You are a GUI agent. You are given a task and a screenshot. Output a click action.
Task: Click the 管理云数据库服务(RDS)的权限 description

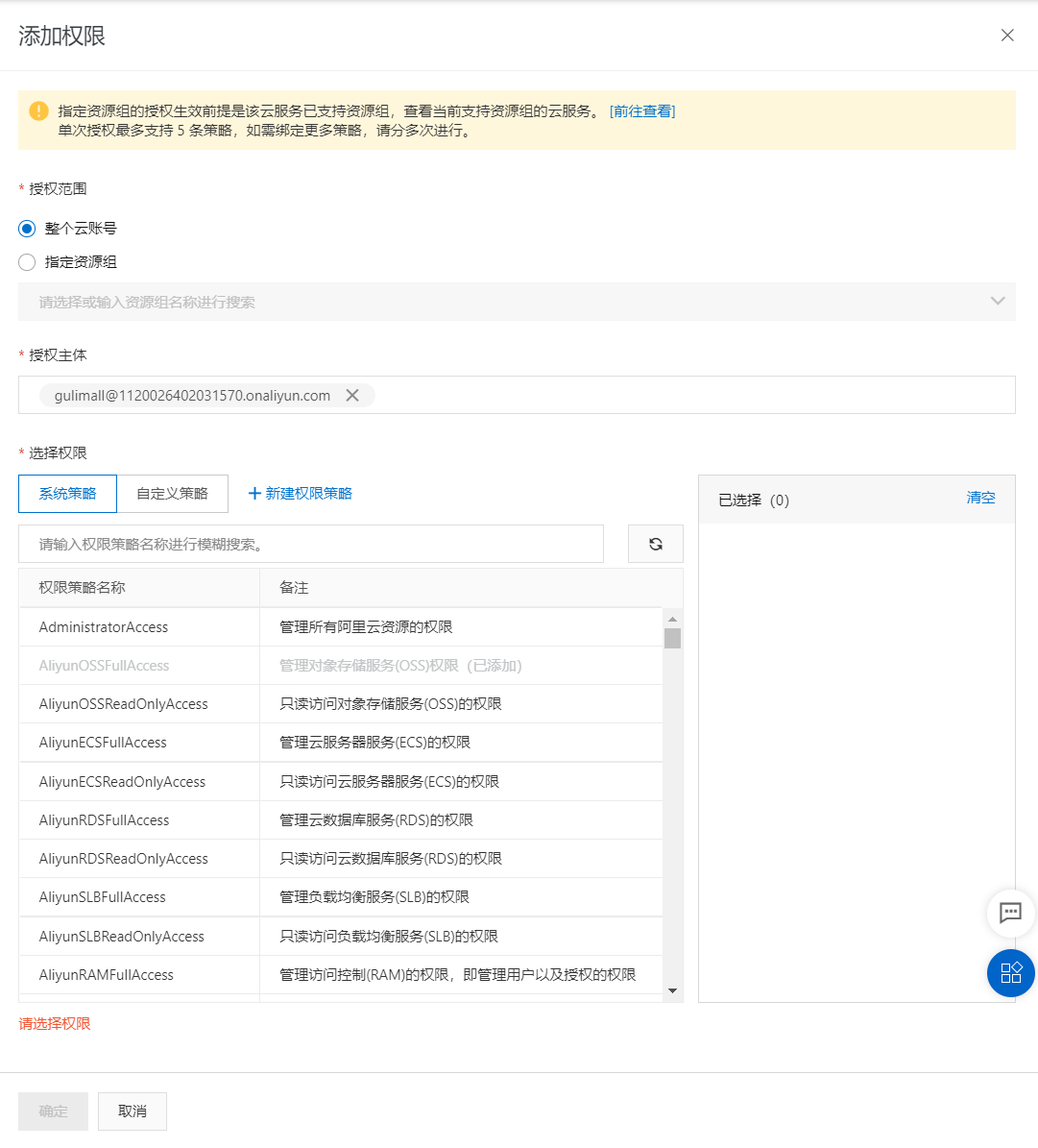(376, 820)
